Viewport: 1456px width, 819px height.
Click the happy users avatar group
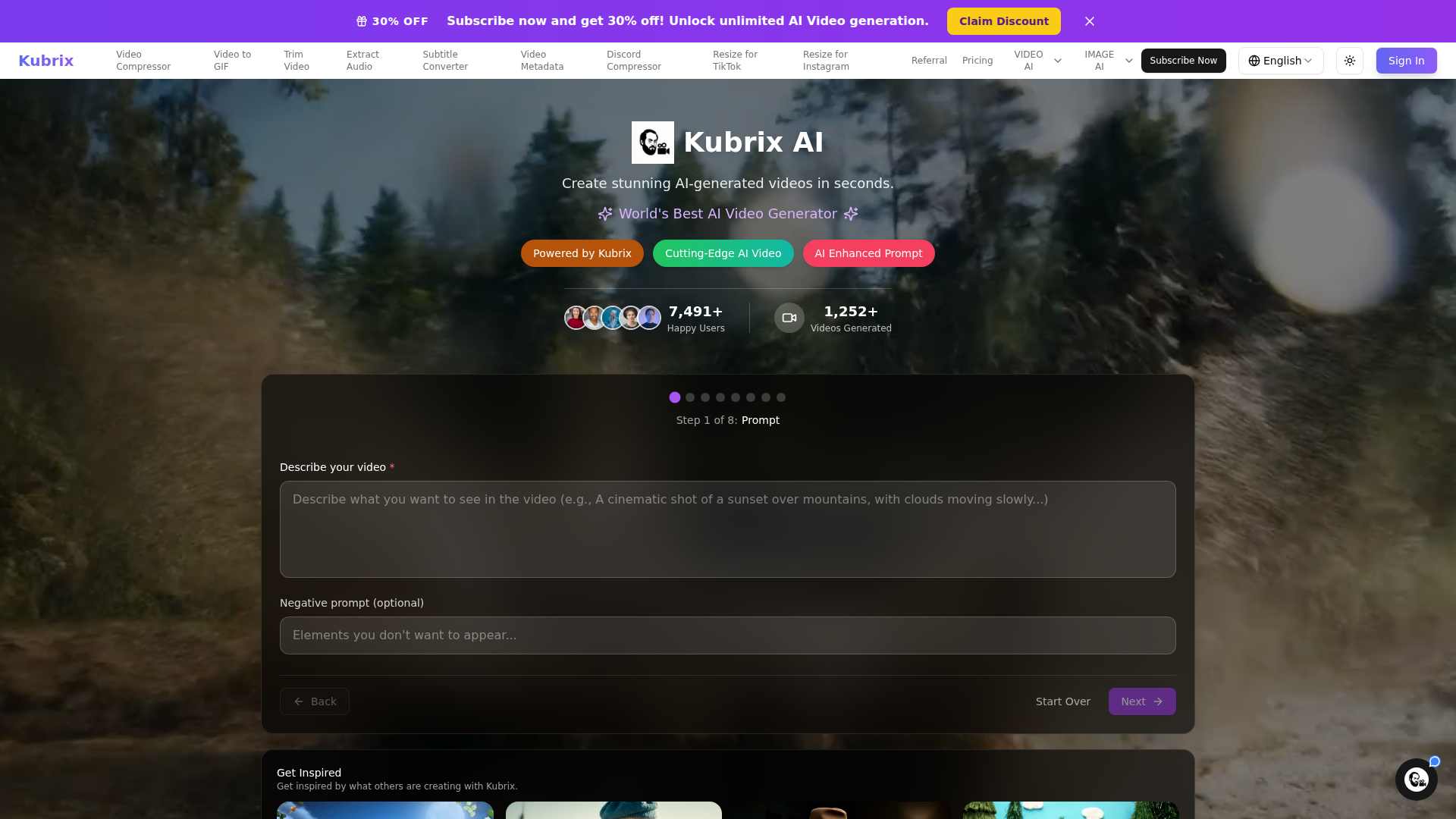coord(612,318)
